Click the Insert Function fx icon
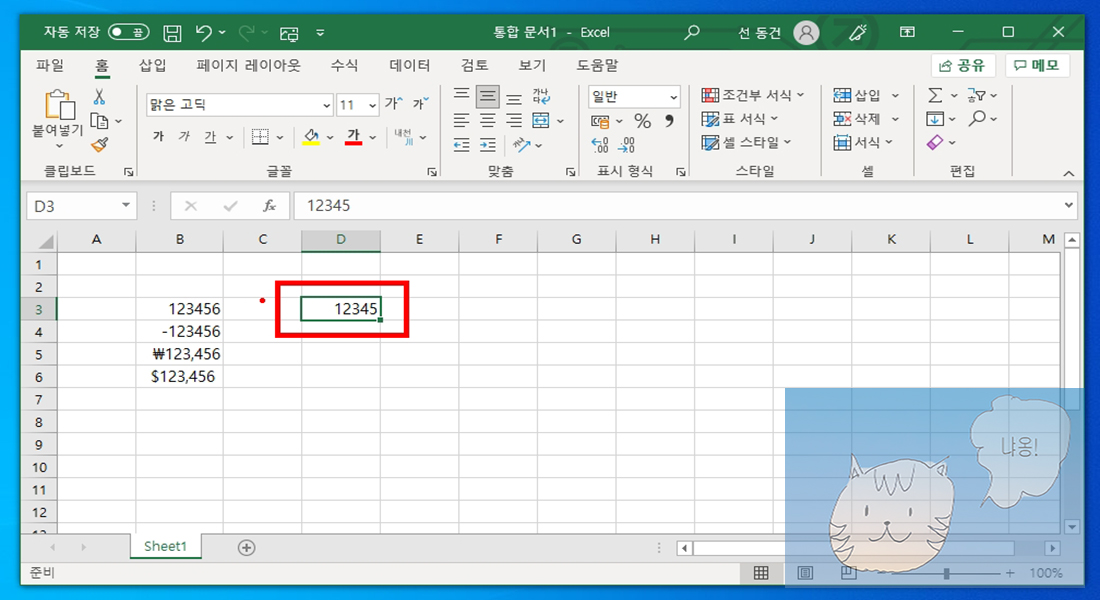The width and height of the screenshot is (1100, 600). (x=269, y=206)
